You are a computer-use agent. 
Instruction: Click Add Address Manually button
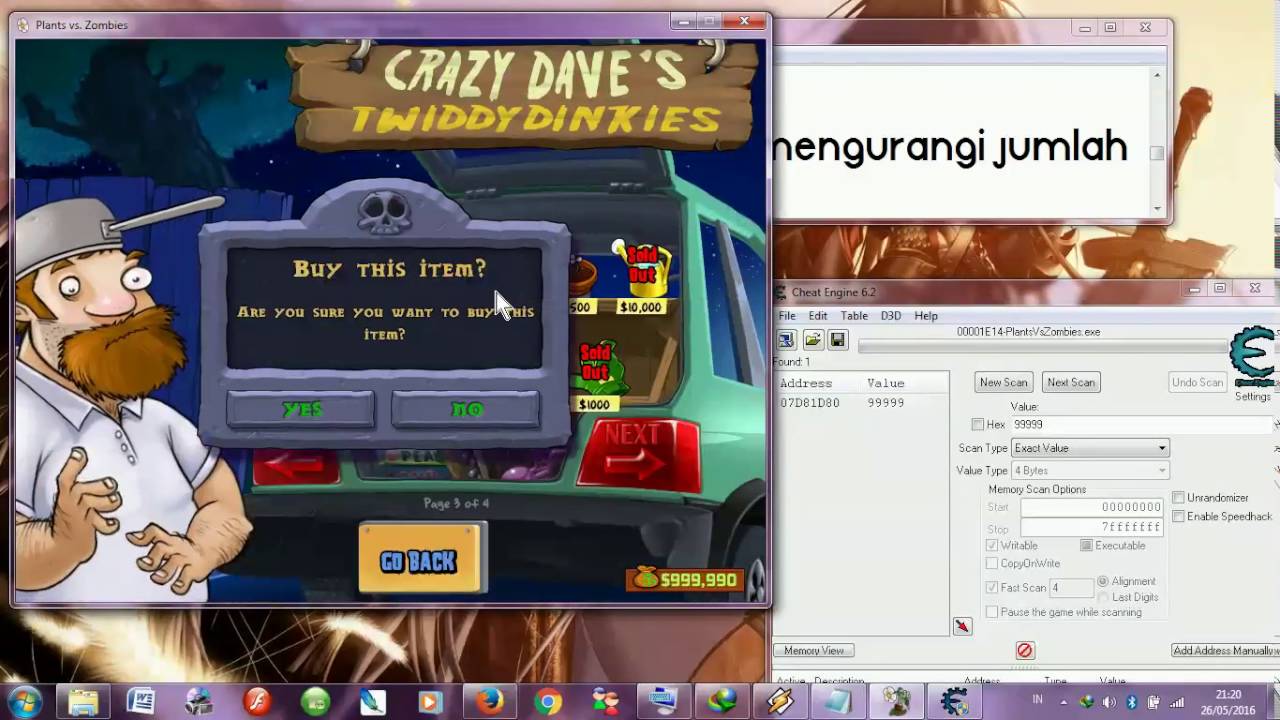(1225, 650)
